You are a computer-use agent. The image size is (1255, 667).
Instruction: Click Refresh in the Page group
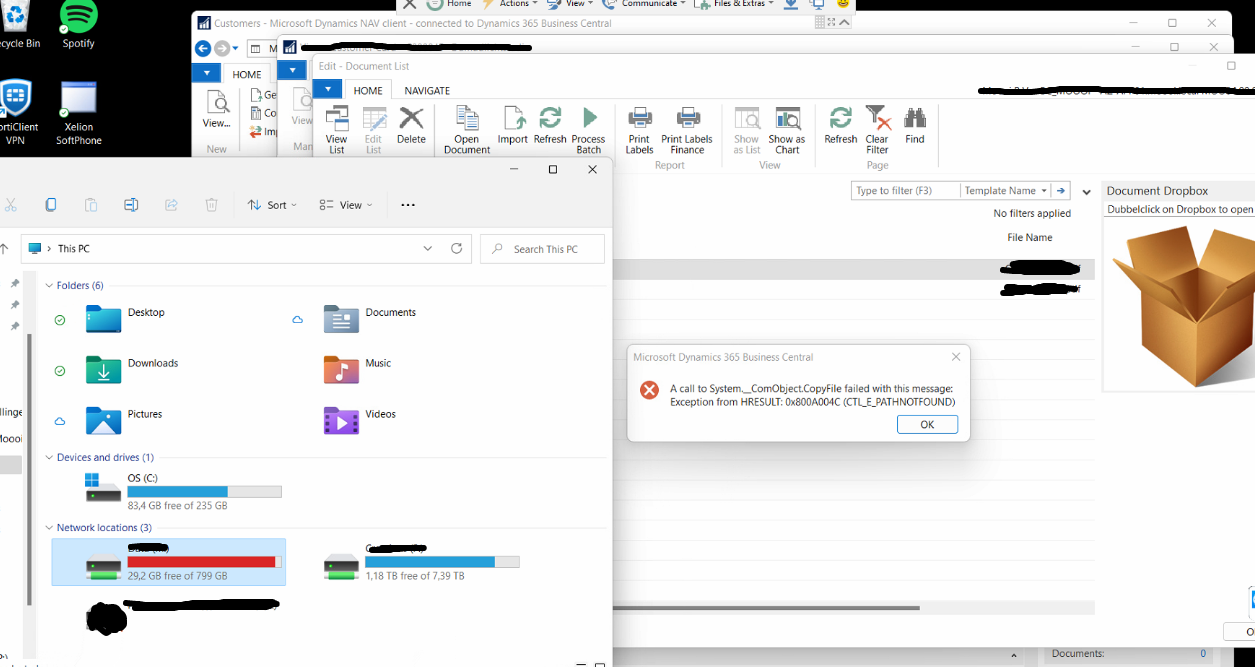click(x=841, y=127)
